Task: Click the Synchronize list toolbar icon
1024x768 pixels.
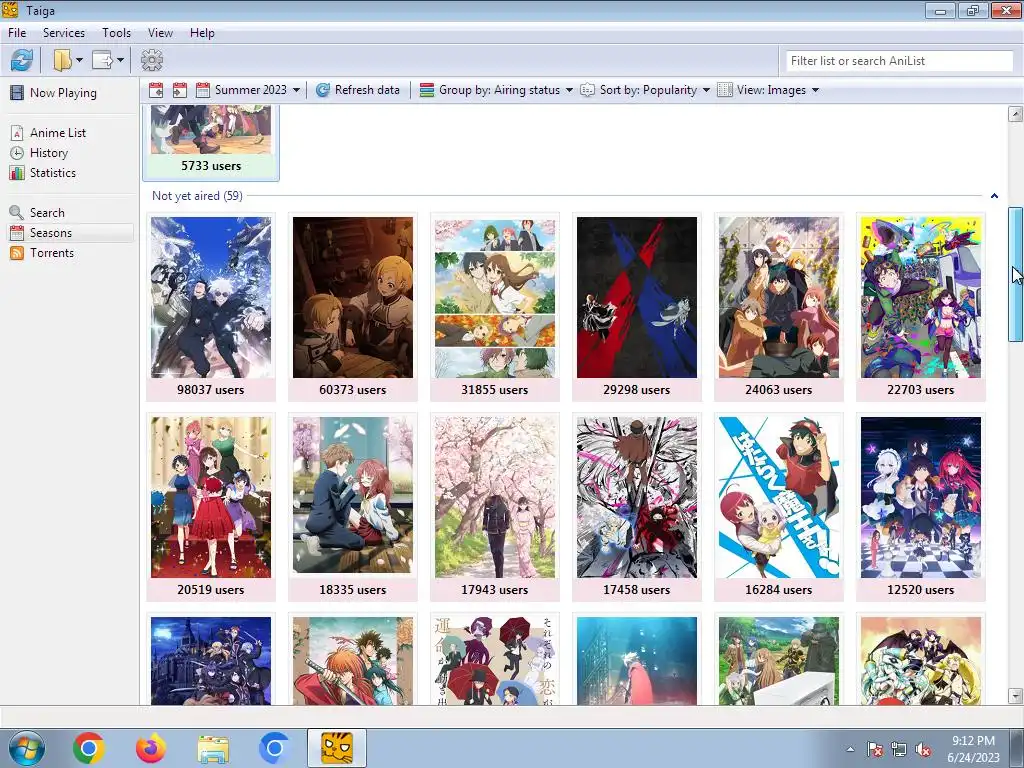Action: (x=22, y=61)
